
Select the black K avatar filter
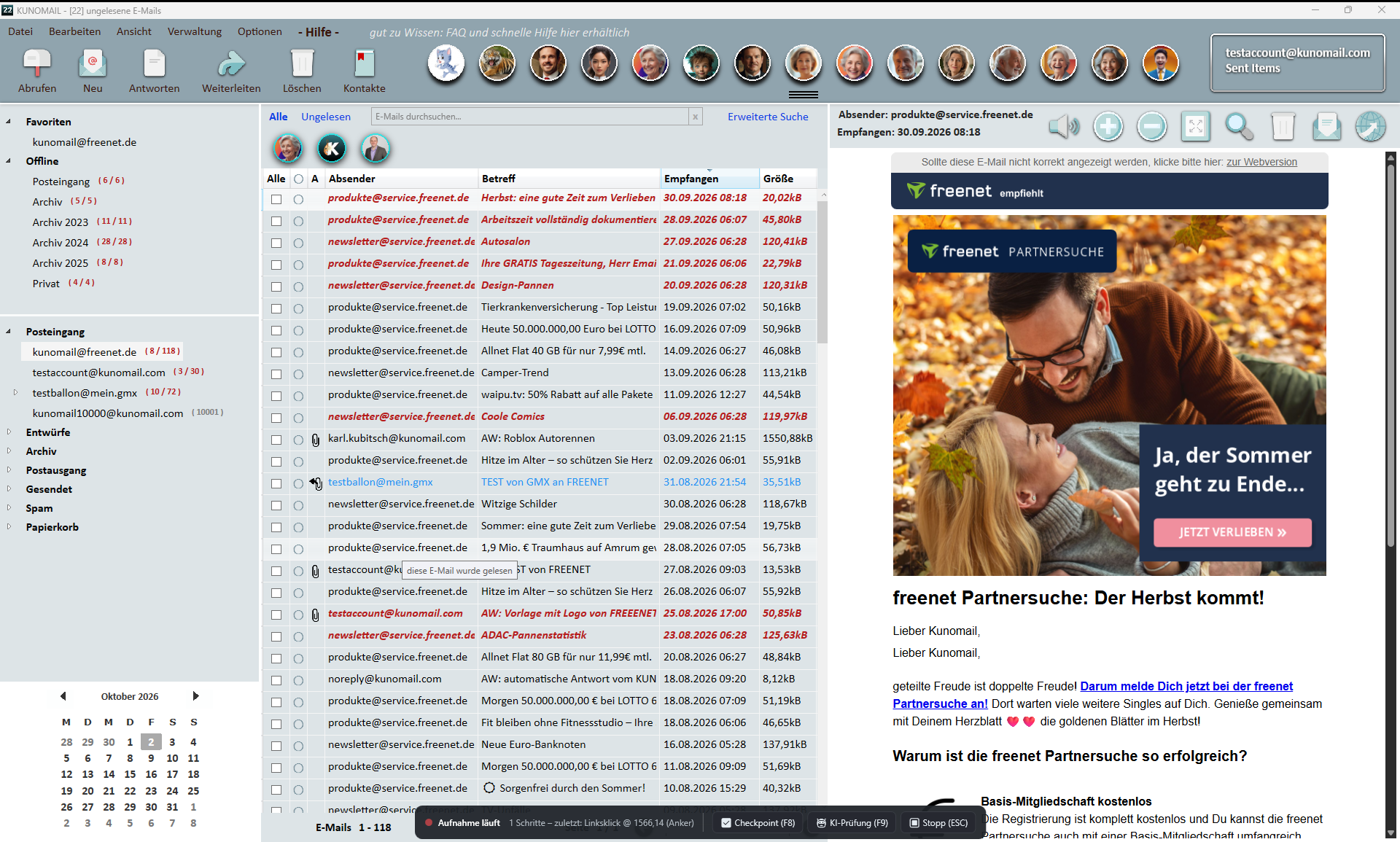(332, 149)
